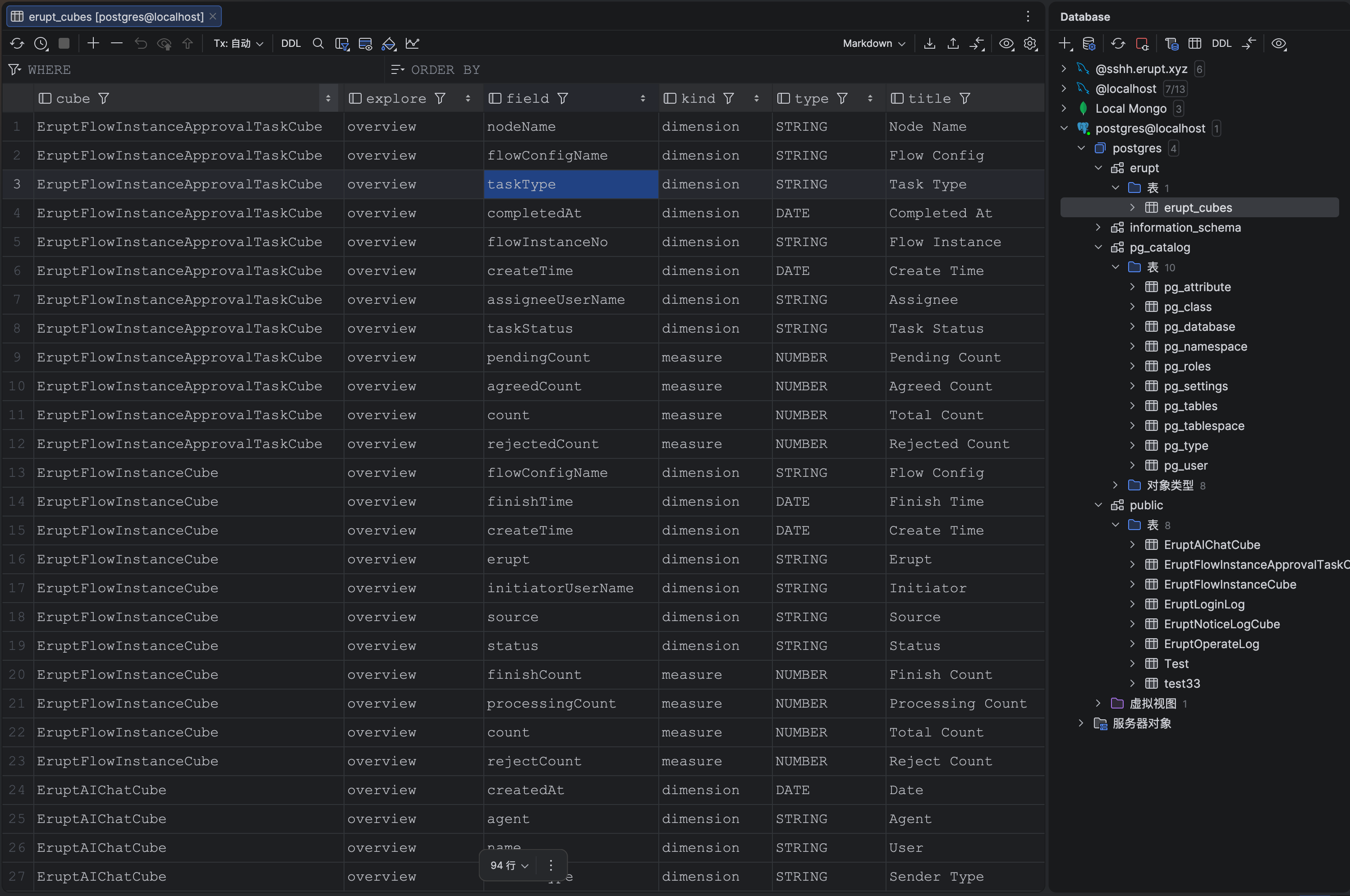This screenshot has width=1350, height=896.
Task: Delete the row using the minus icon
Action: pos(117,43)
